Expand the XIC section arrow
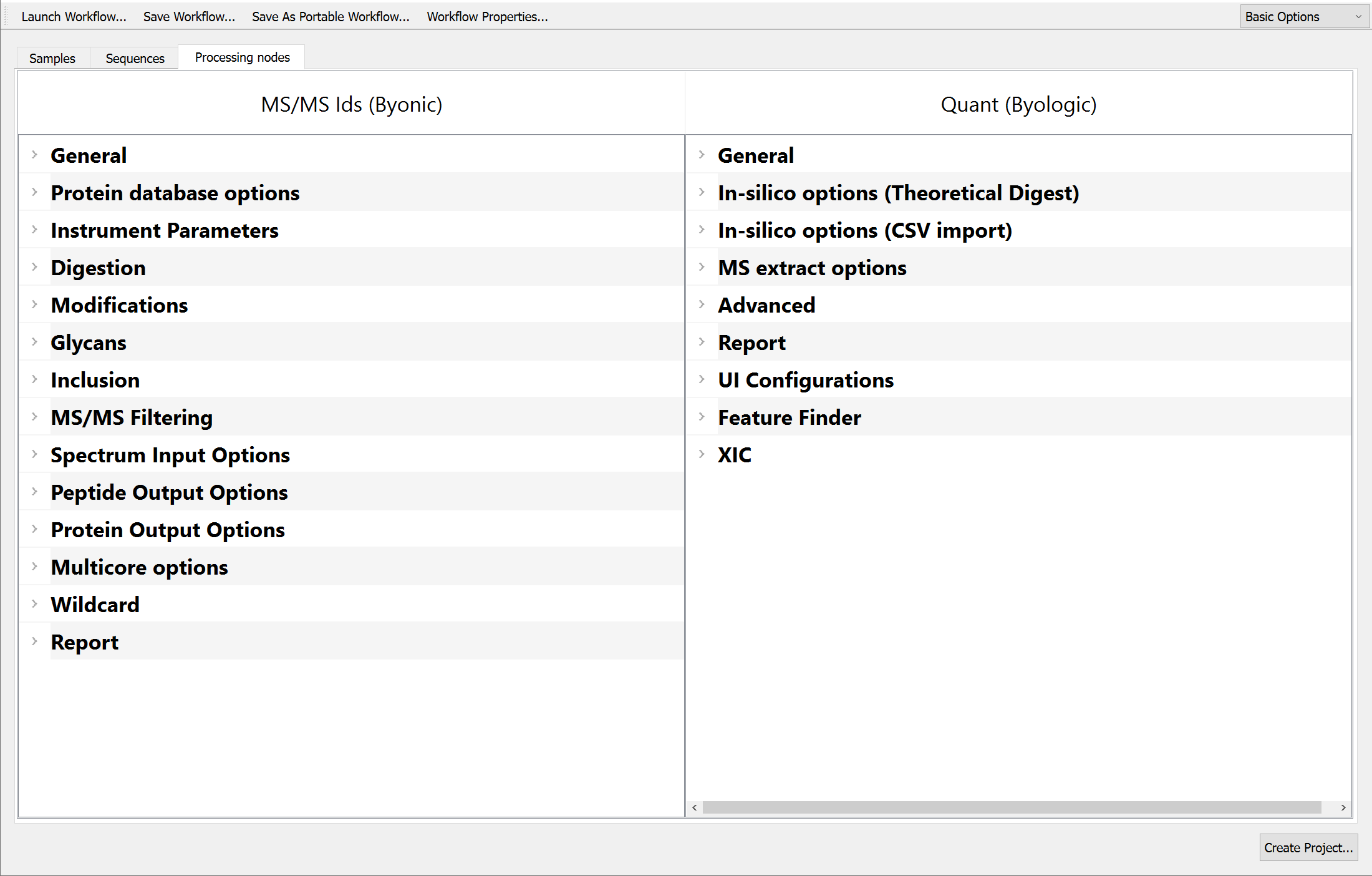Image resolution: width=1372 pixels, height=876 pixels. tap(702, 454)
